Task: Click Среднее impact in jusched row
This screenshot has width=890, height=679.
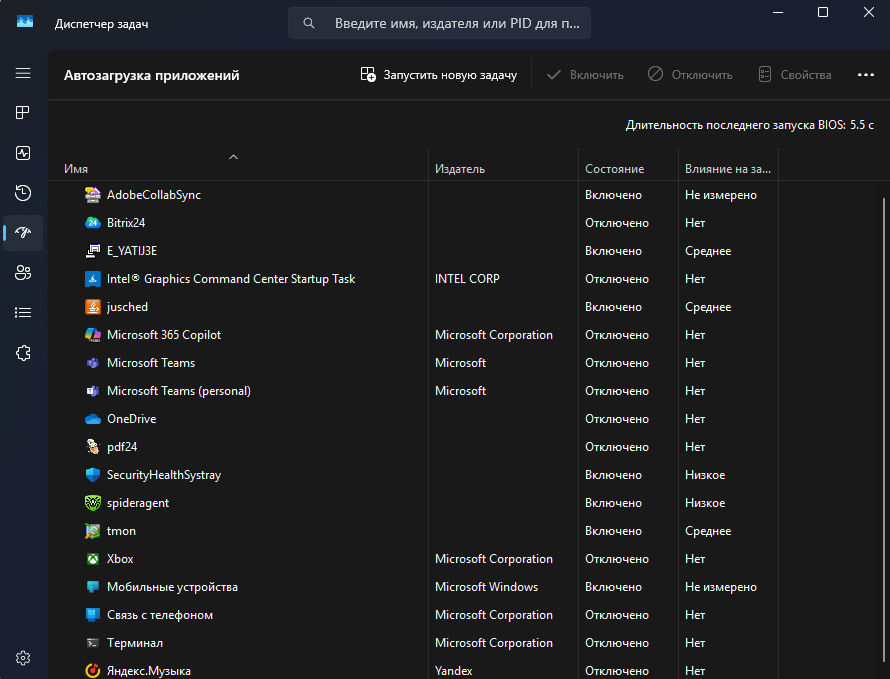Action: click(708, 307)
